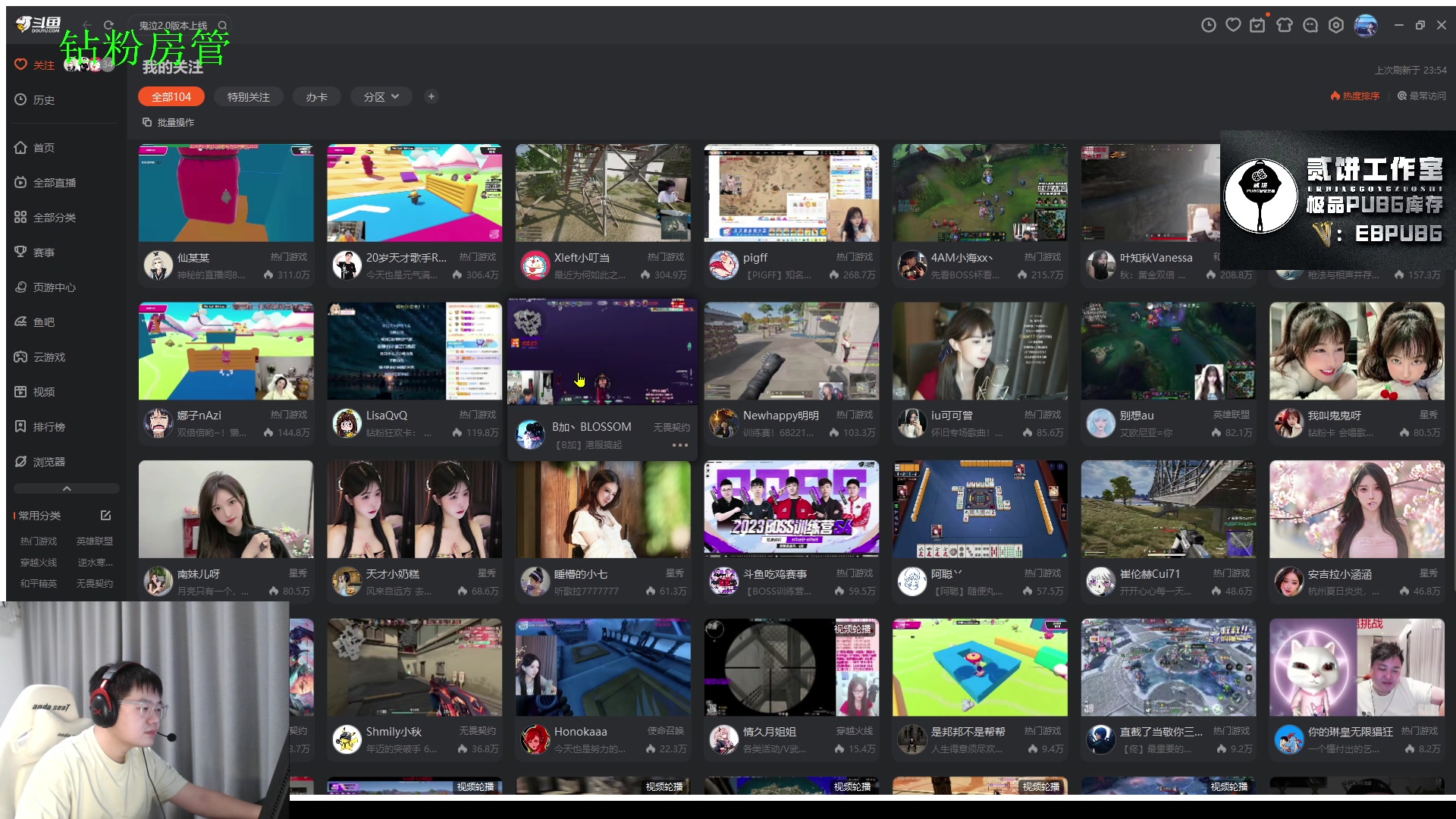Collapse the sidebar menu with up chevron
1456x819 pixels.
[67, 488]
